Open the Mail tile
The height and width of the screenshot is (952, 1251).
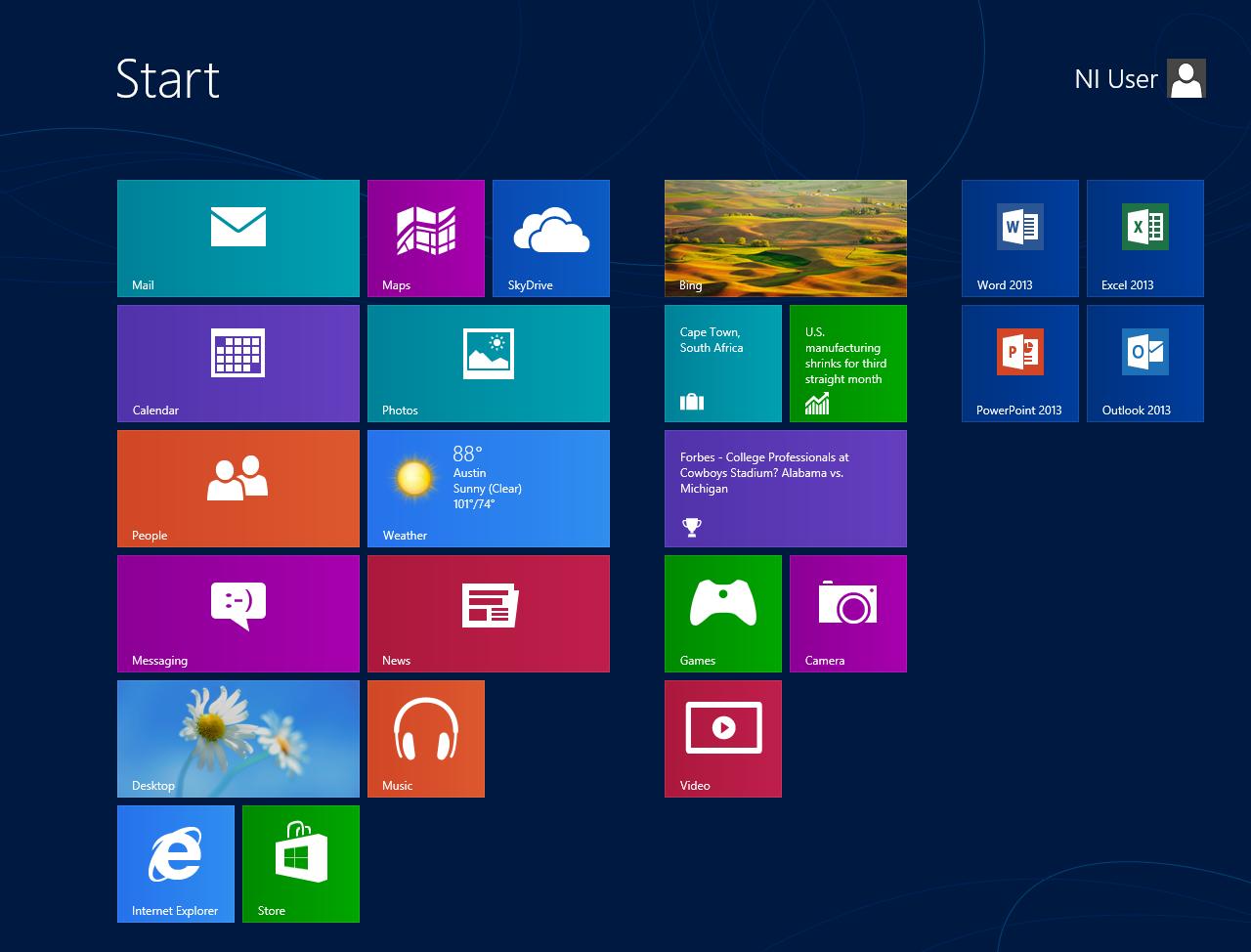pos(238,238)
